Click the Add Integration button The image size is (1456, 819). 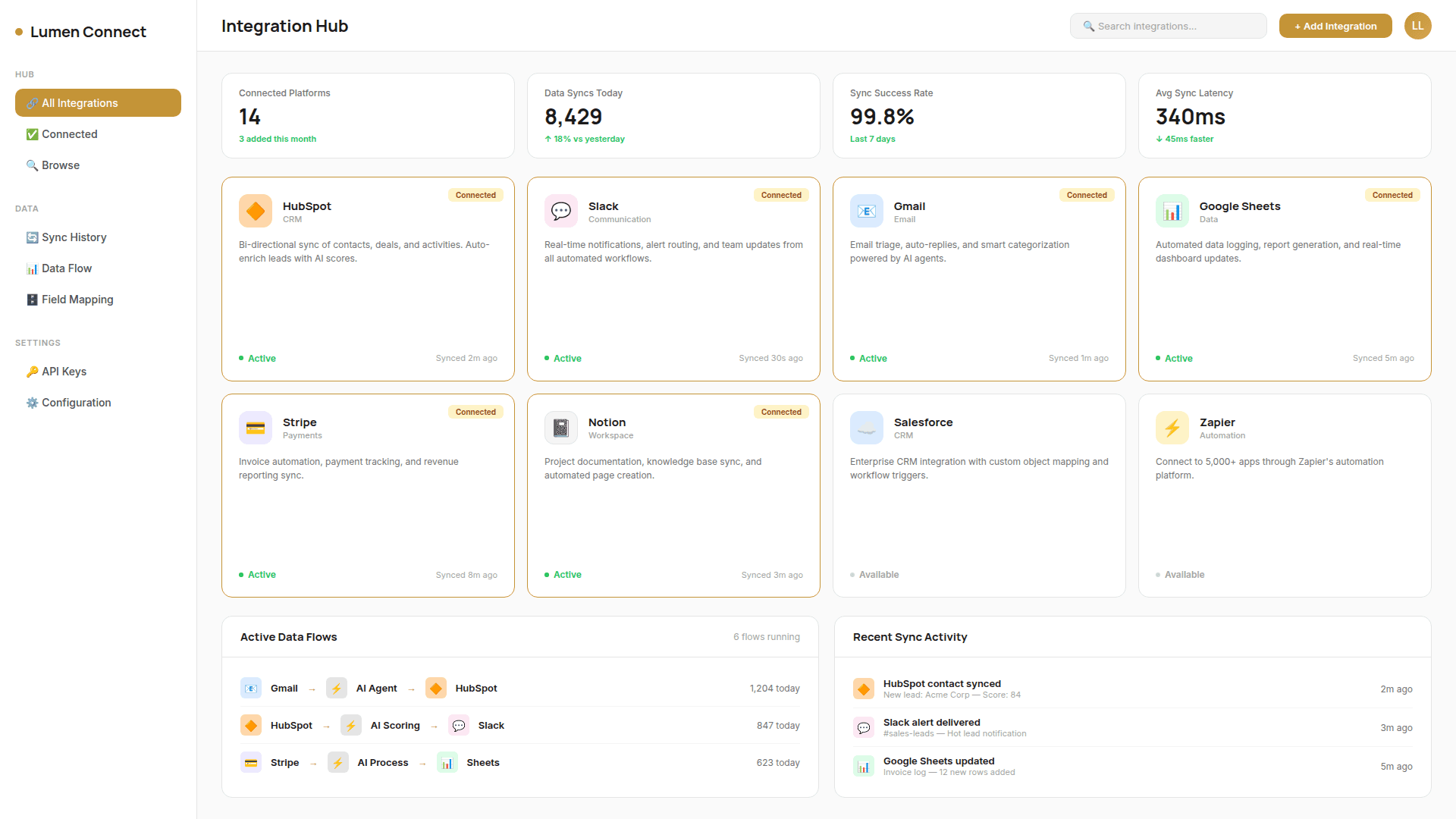[x=1335, y=25]
